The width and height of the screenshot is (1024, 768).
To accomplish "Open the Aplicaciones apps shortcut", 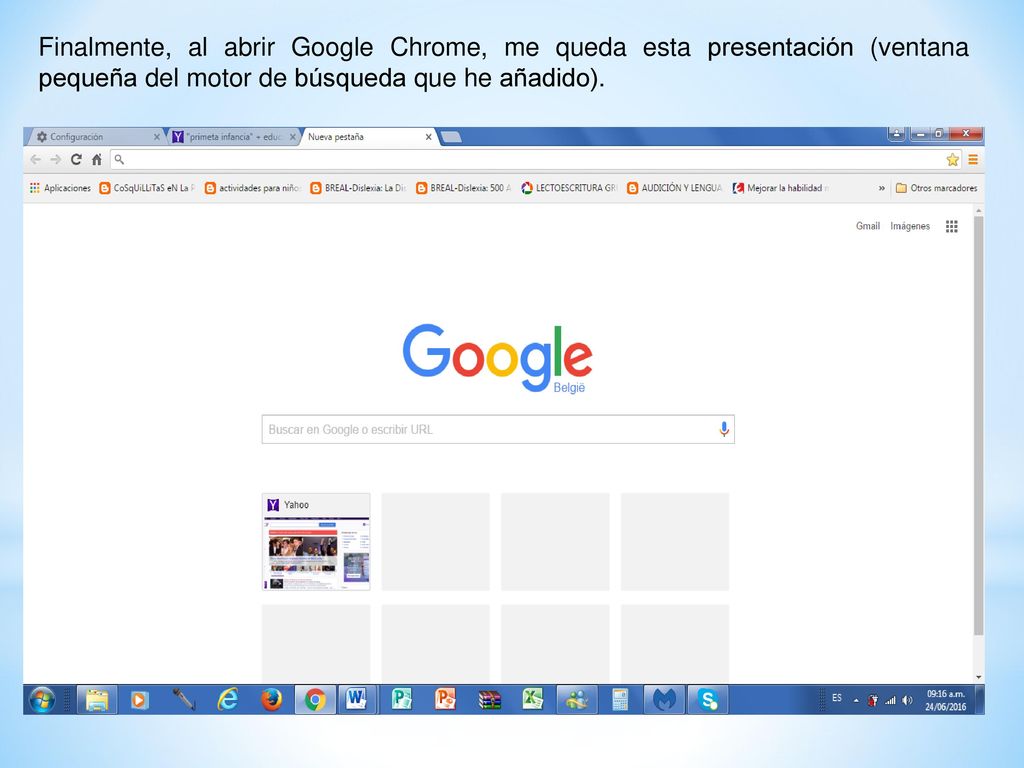I will tap(60, 188).
